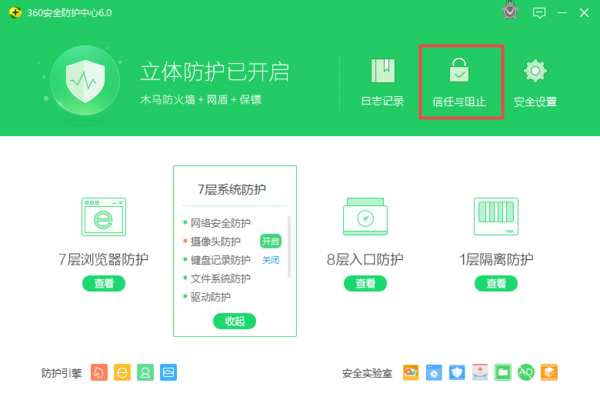View 7层浏览器防护 details via 查看
This screenshot has width=600, height=400.
[104, 283]
